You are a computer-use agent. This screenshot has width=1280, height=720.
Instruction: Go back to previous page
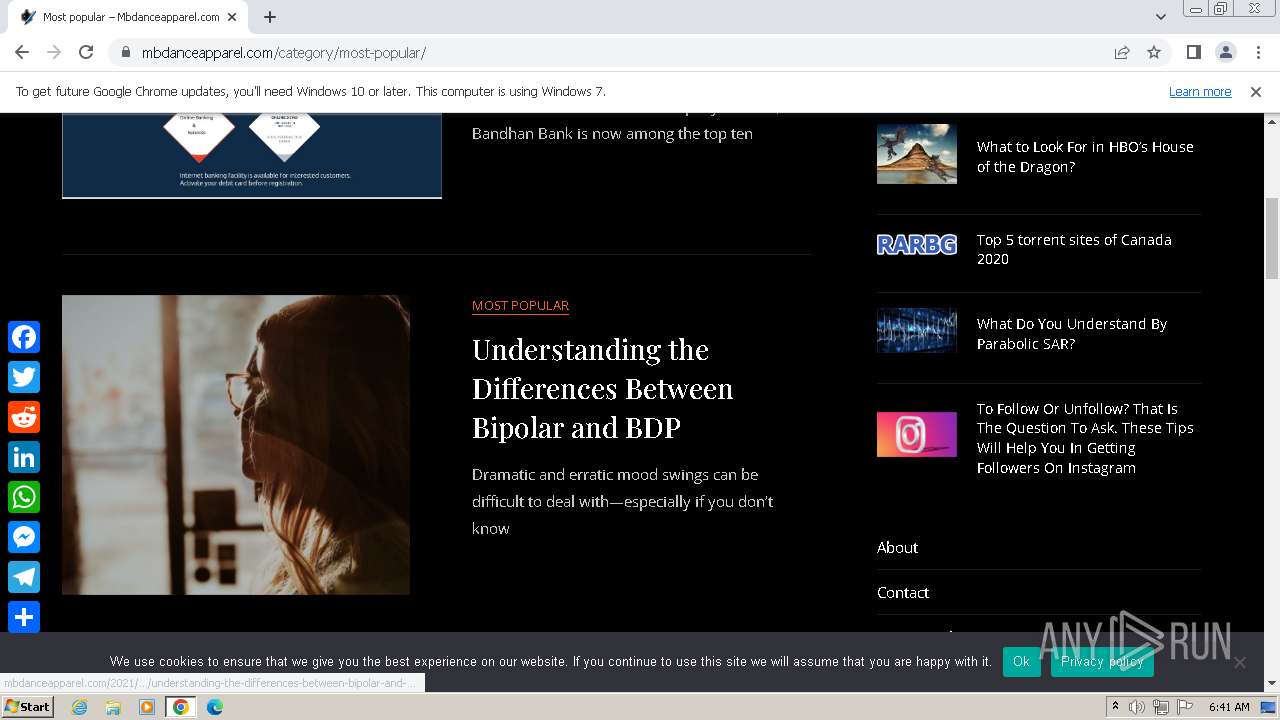pyautogui.click(x=22, y=52)
